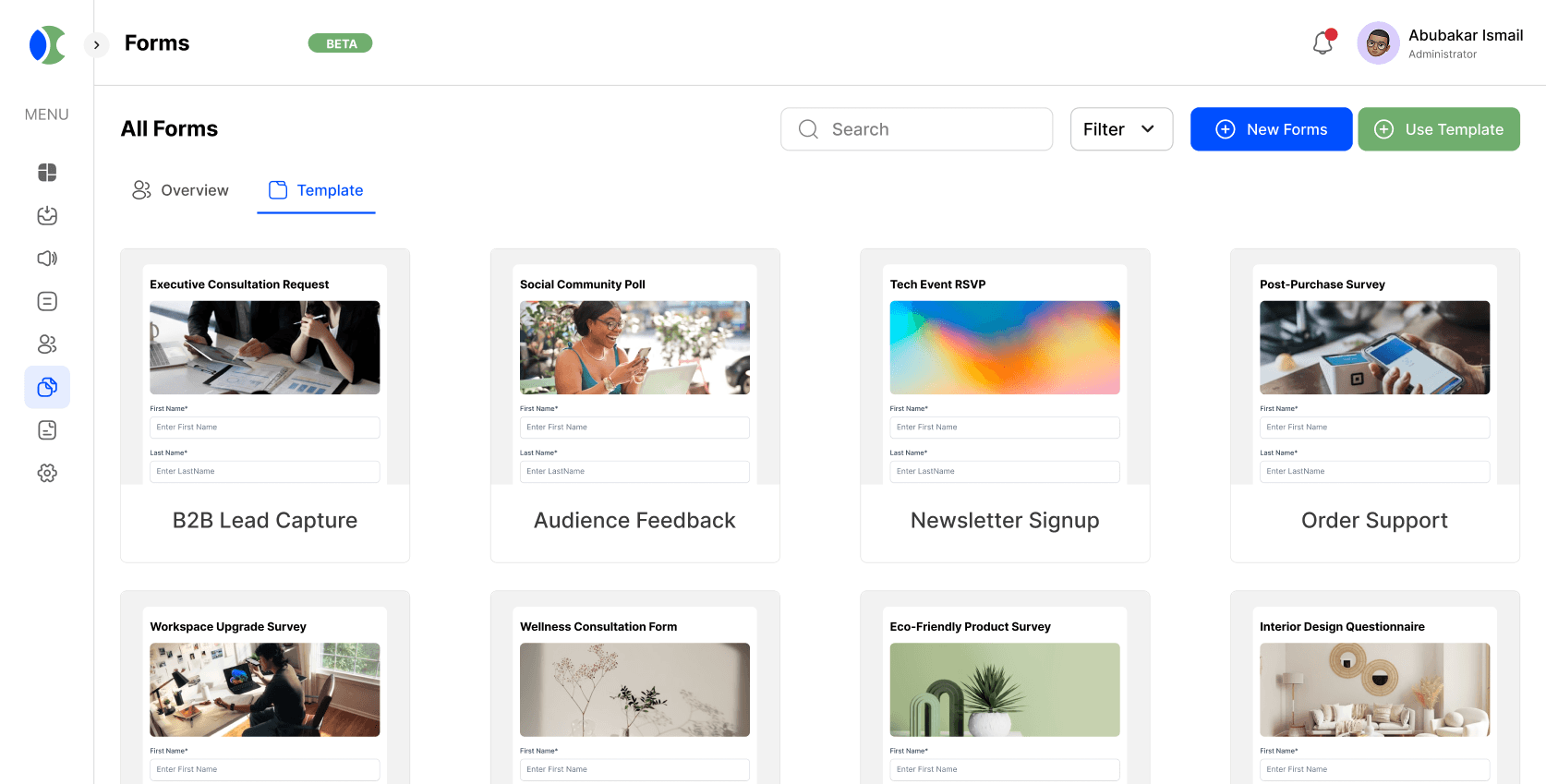
Task: Click Last Name field in Post-Purchase Survey
Action: (1374, 472)
